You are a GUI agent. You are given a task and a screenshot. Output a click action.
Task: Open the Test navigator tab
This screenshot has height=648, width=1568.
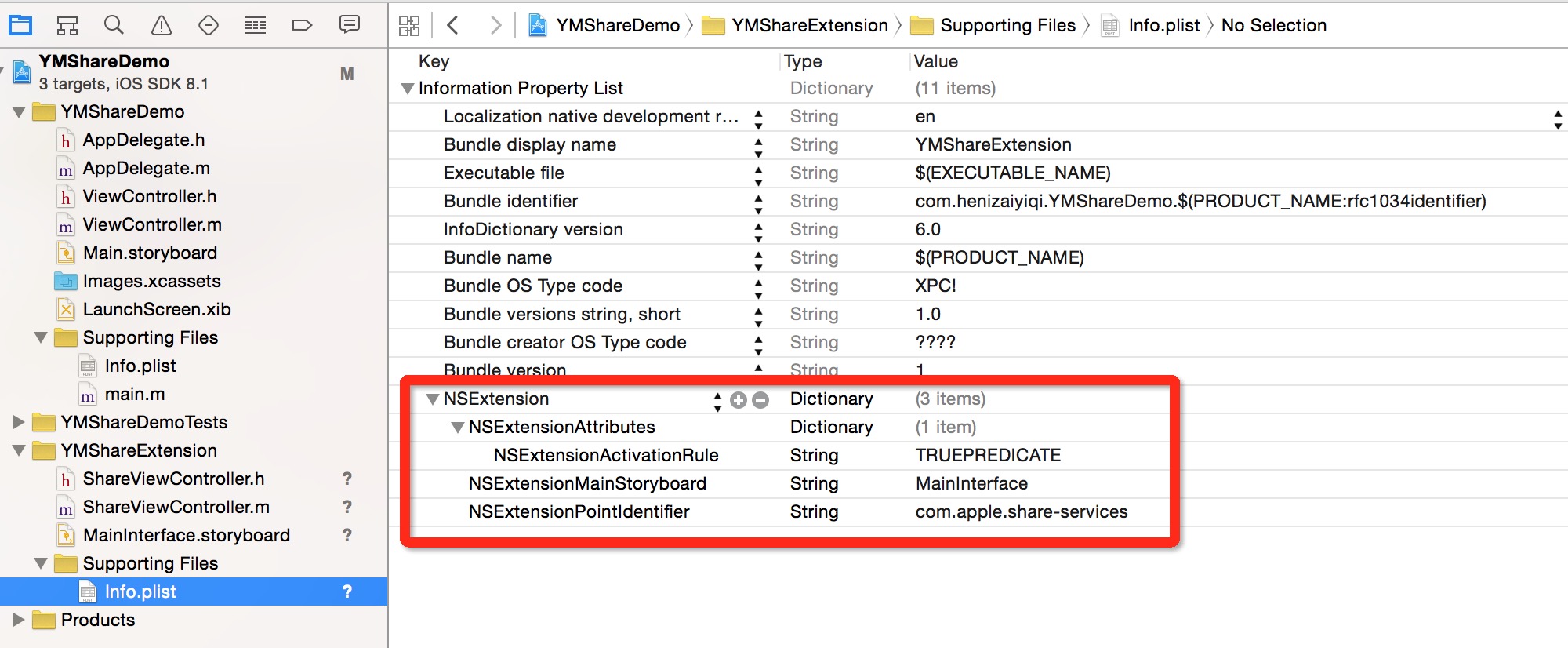click(209, 25)
